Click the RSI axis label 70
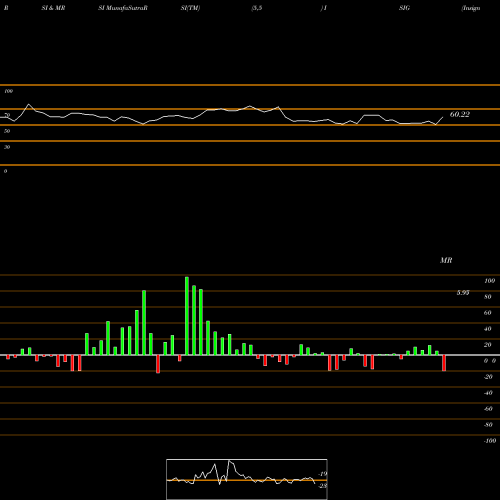This screenshot has width=500, height=500. 7,115
